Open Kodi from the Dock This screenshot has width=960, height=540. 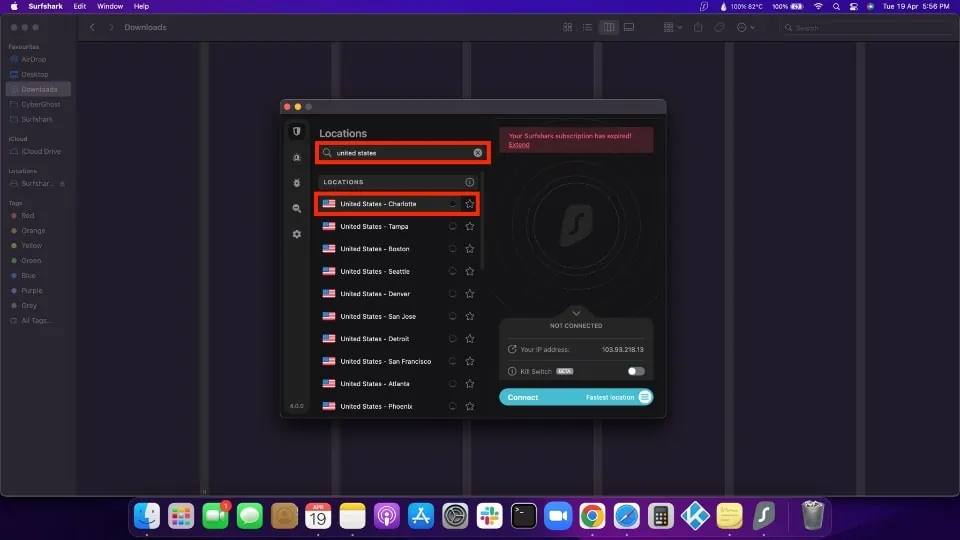[695, 516]
